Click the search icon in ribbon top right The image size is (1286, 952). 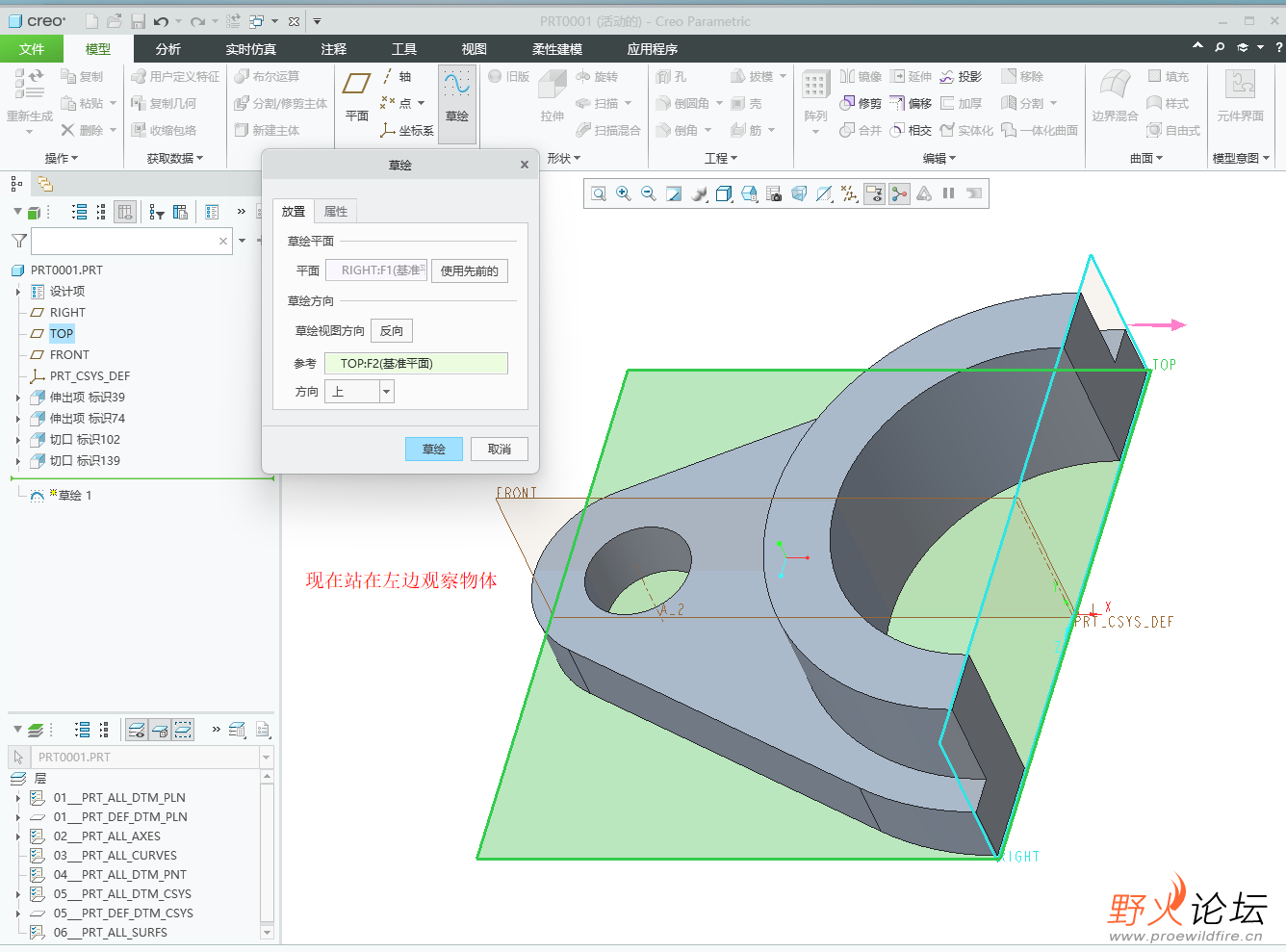(x=1220, y=47)
